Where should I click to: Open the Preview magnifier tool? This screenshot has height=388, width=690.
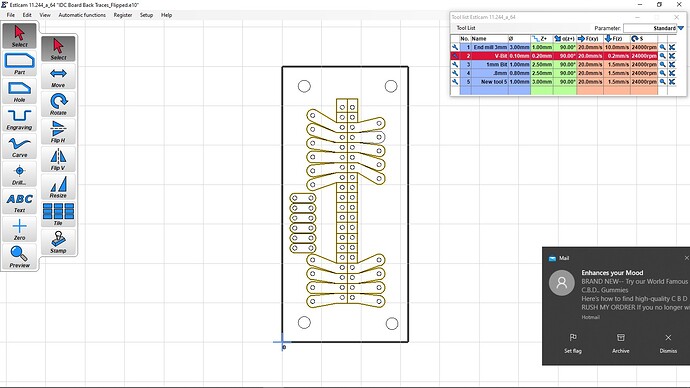click(x=19, y=257)
